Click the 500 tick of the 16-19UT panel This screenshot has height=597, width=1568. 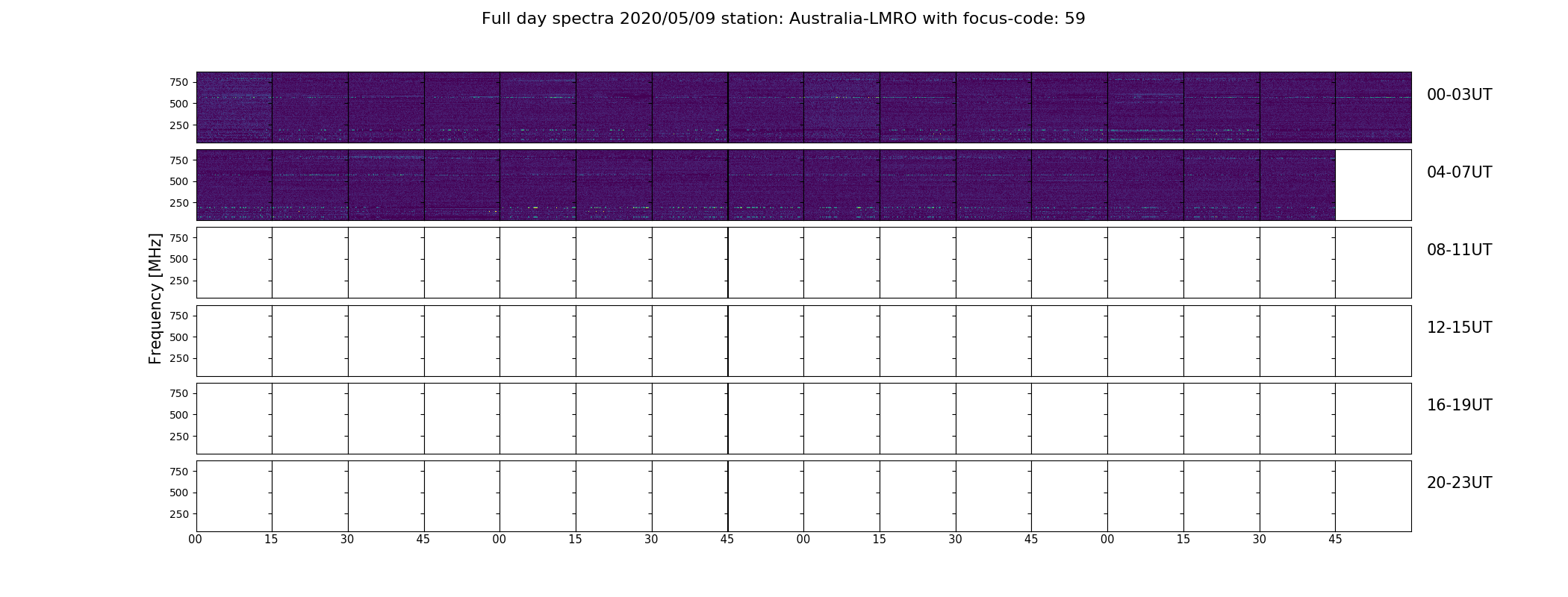(x=179, y=415)
